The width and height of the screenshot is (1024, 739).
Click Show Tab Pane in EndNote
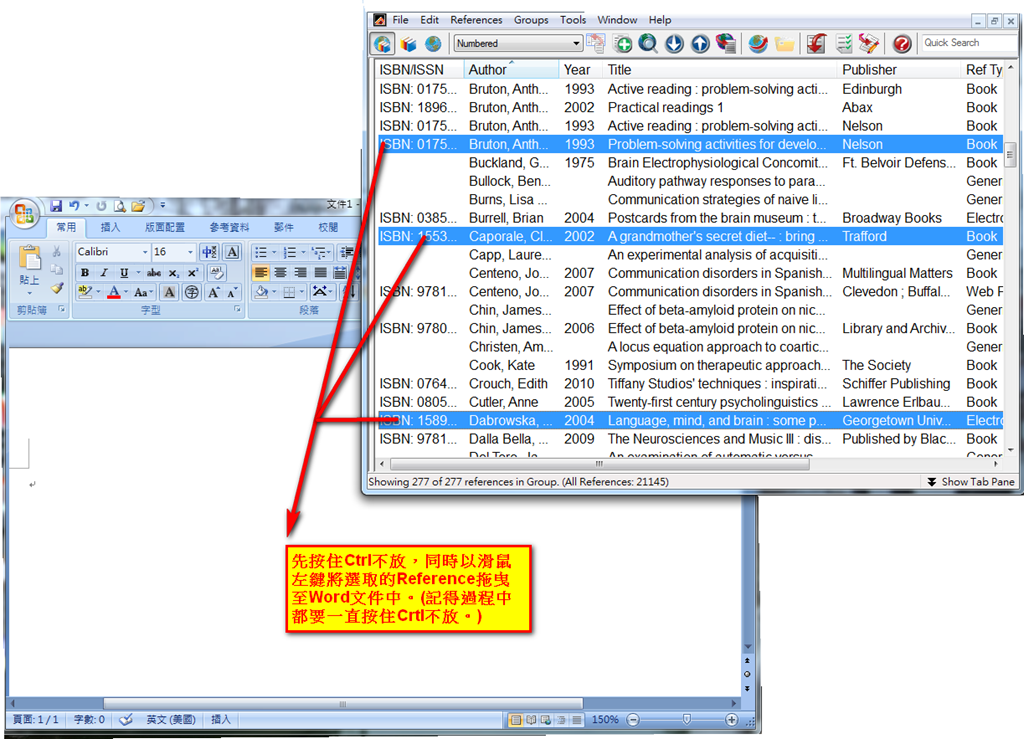click(971, 482)
